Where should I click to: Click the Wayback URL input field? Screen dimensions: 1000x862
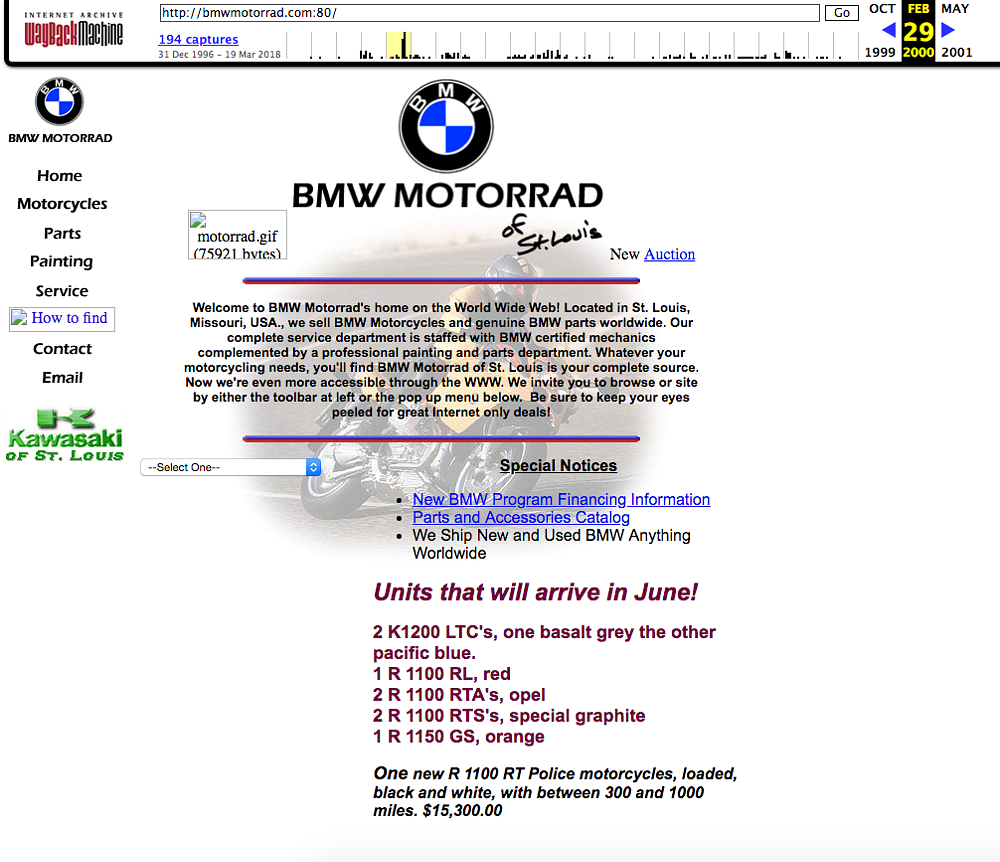click(x=489, y=13)
